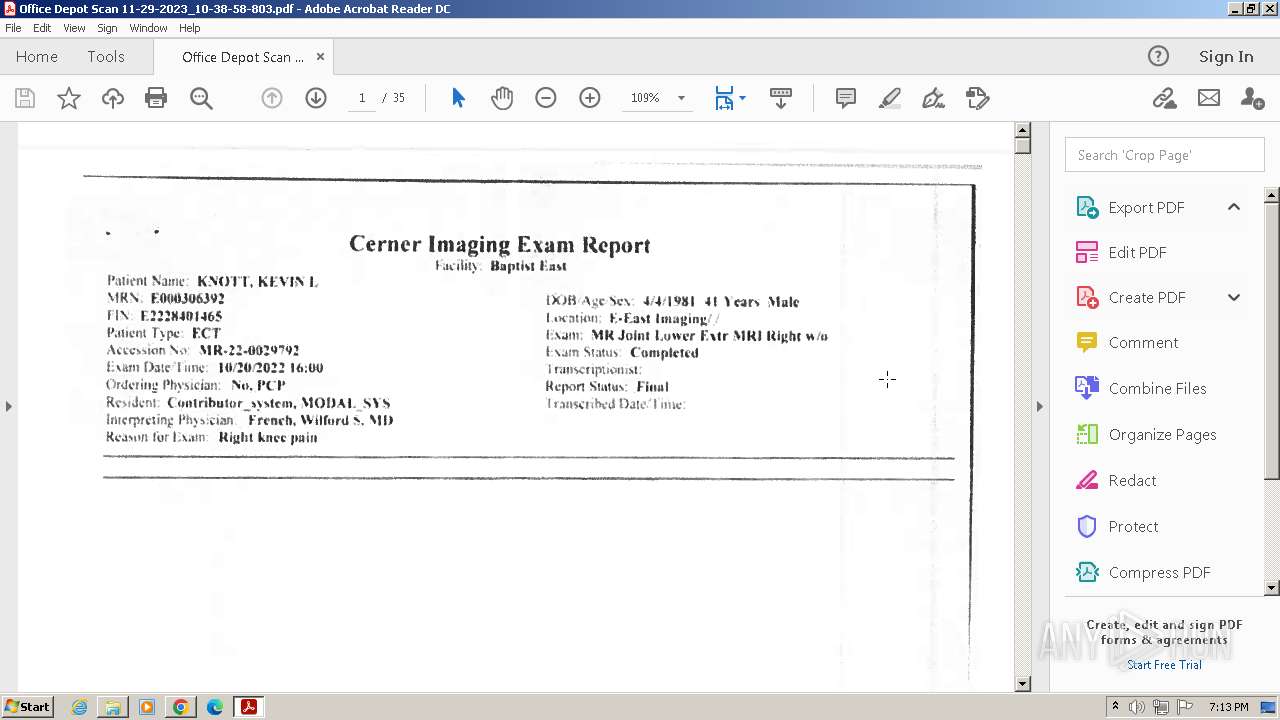The width and height of the screenshot is (1280, 720).
Task: Bookmark the file with the star icon
Action: (68, 98)
